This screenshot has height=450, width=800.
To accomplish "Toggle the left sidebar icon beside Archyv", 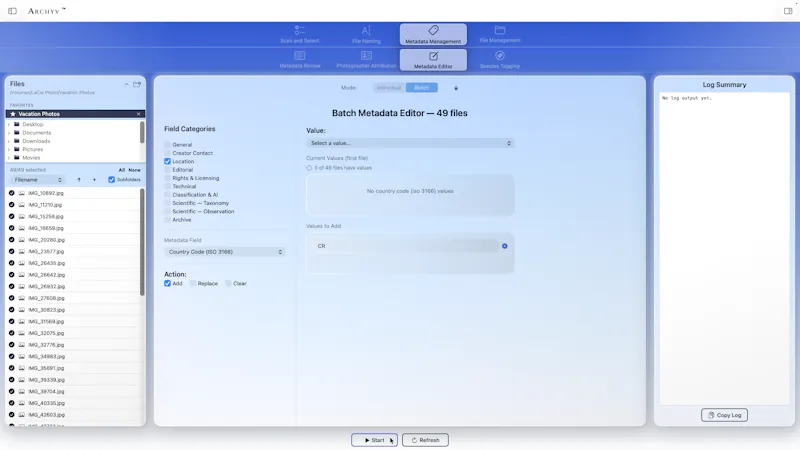I will click(x=12, y=11).
